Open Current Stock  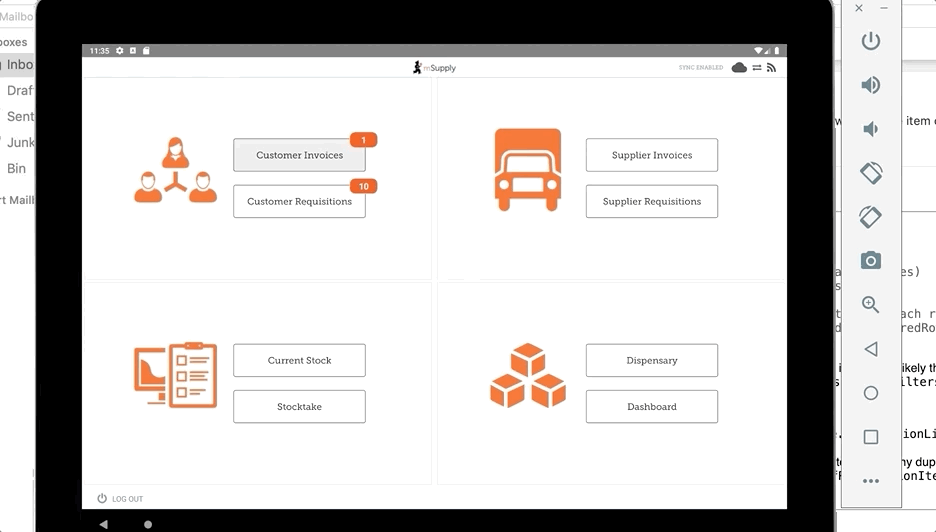299,360
